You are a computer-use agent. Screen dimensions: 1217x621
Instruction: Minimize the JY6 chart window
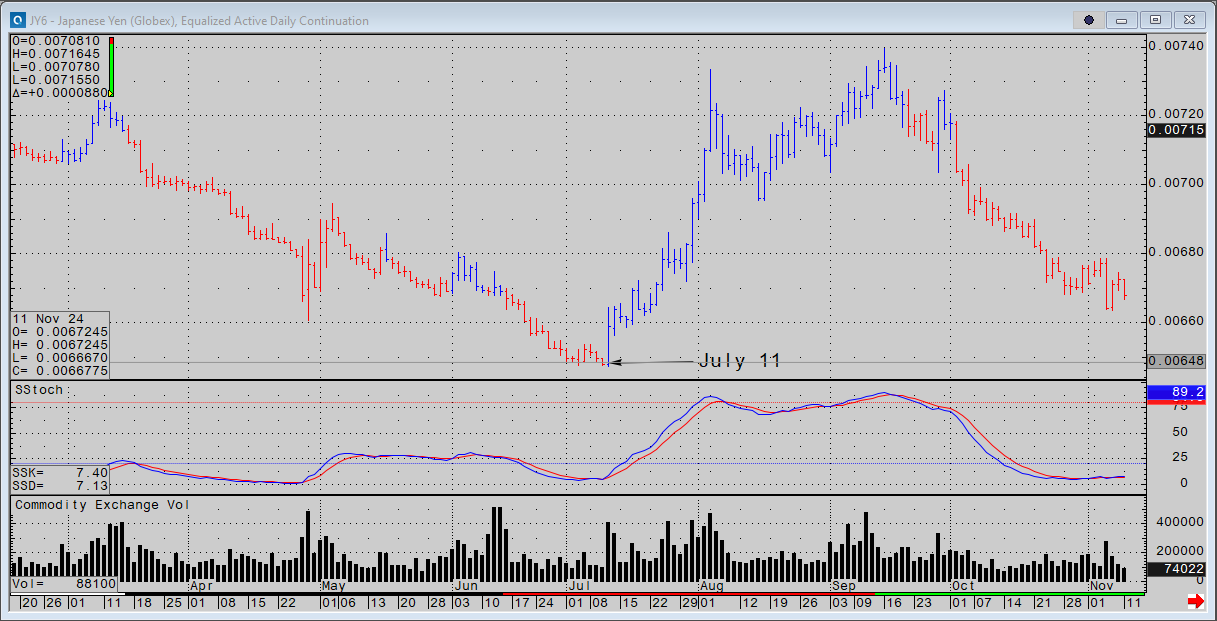(1122, 20)
